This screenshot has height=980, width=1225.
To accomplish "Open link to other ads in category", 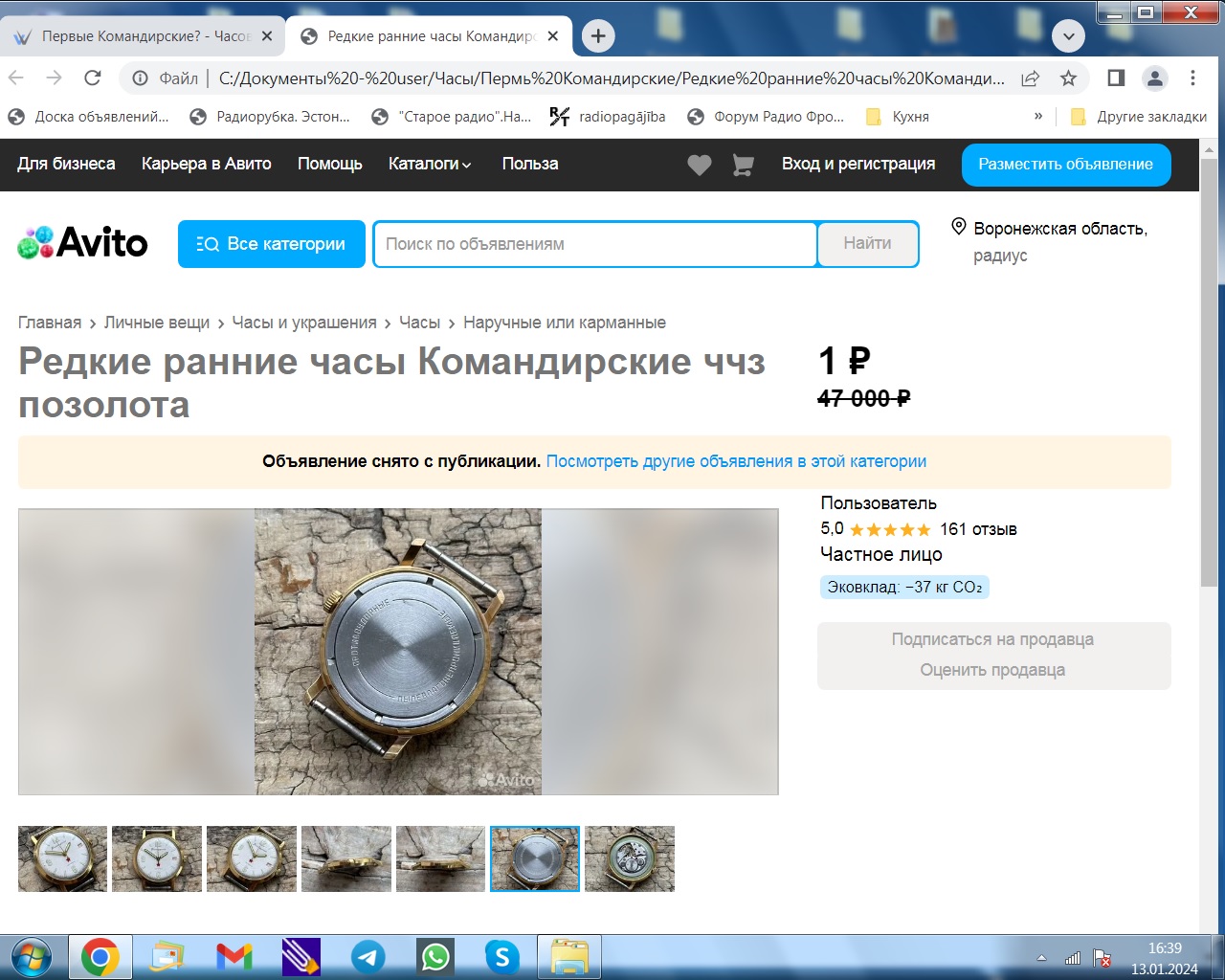I will (x=736, y=461).
